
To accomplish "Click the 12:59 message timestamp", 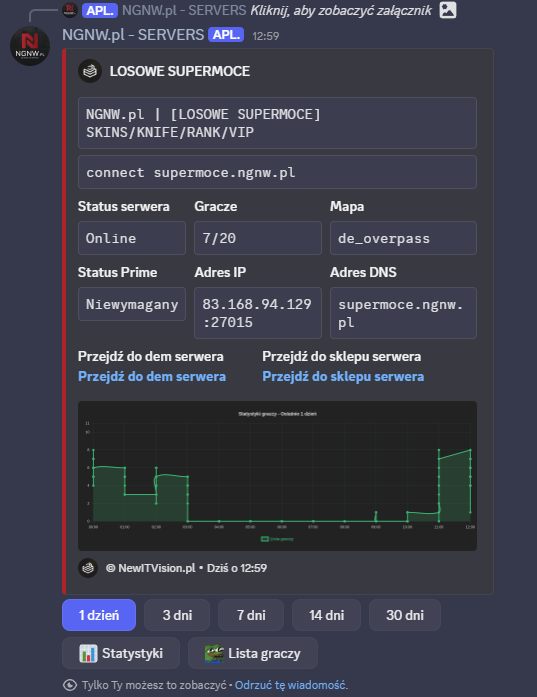I will point(266,36).
